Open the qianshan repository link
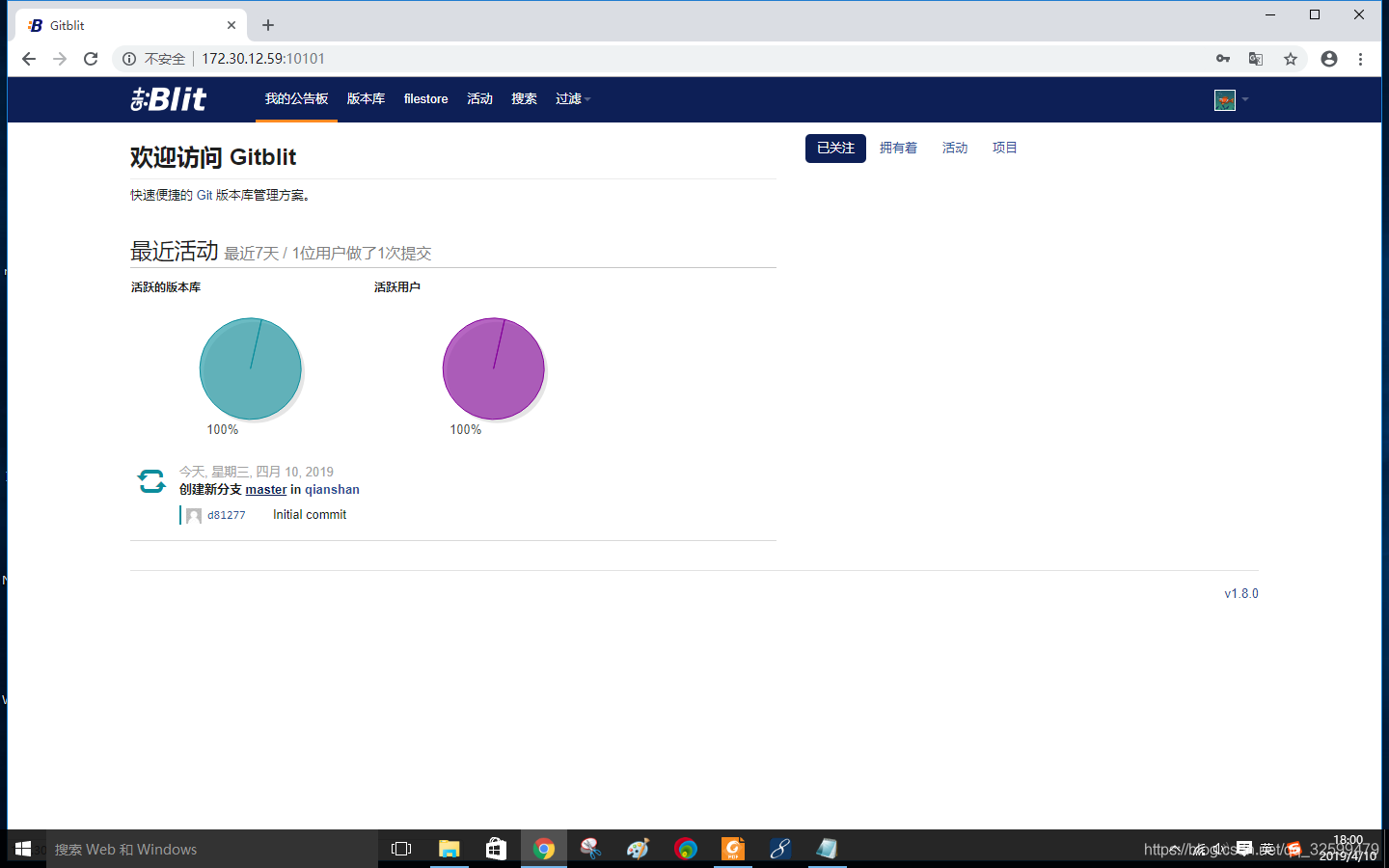 [x=332, y=489]
